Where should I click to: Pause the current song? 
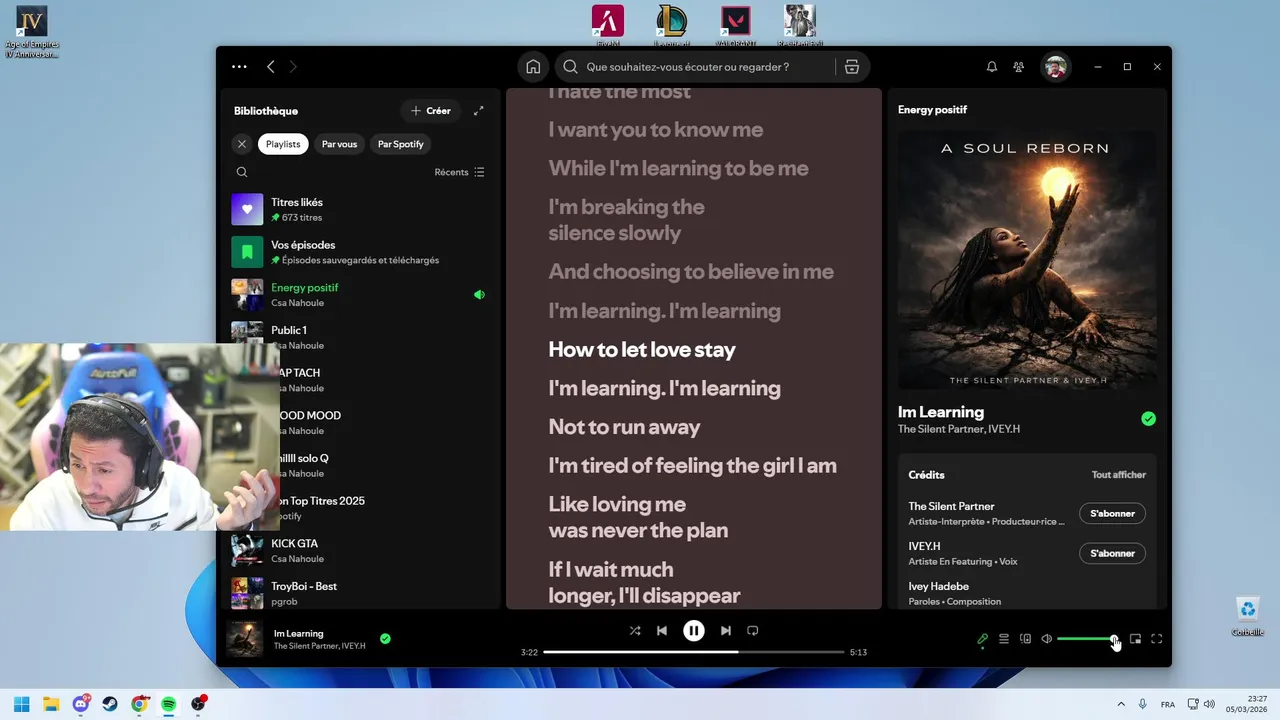pos(694,631)
